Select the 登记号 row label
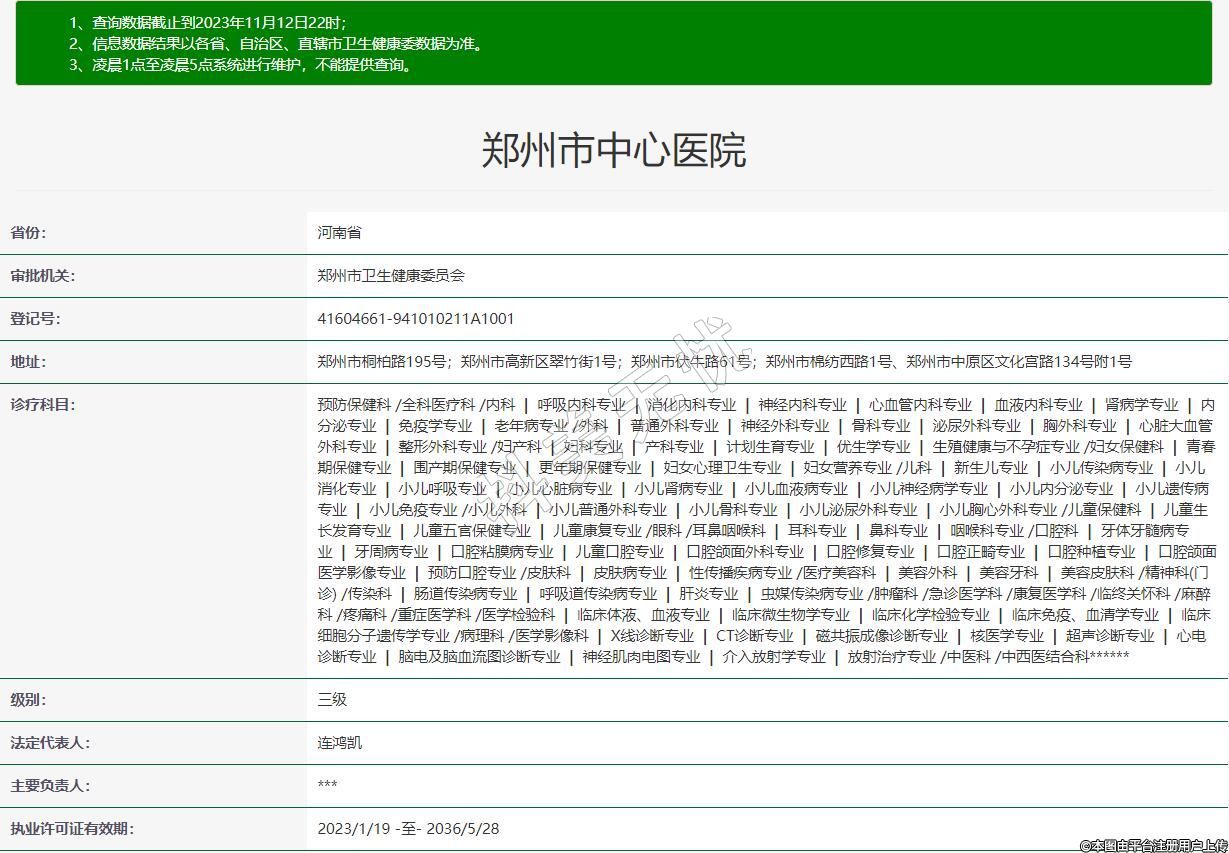Viewport: 1229px width, 853px height. coord(35,319)
